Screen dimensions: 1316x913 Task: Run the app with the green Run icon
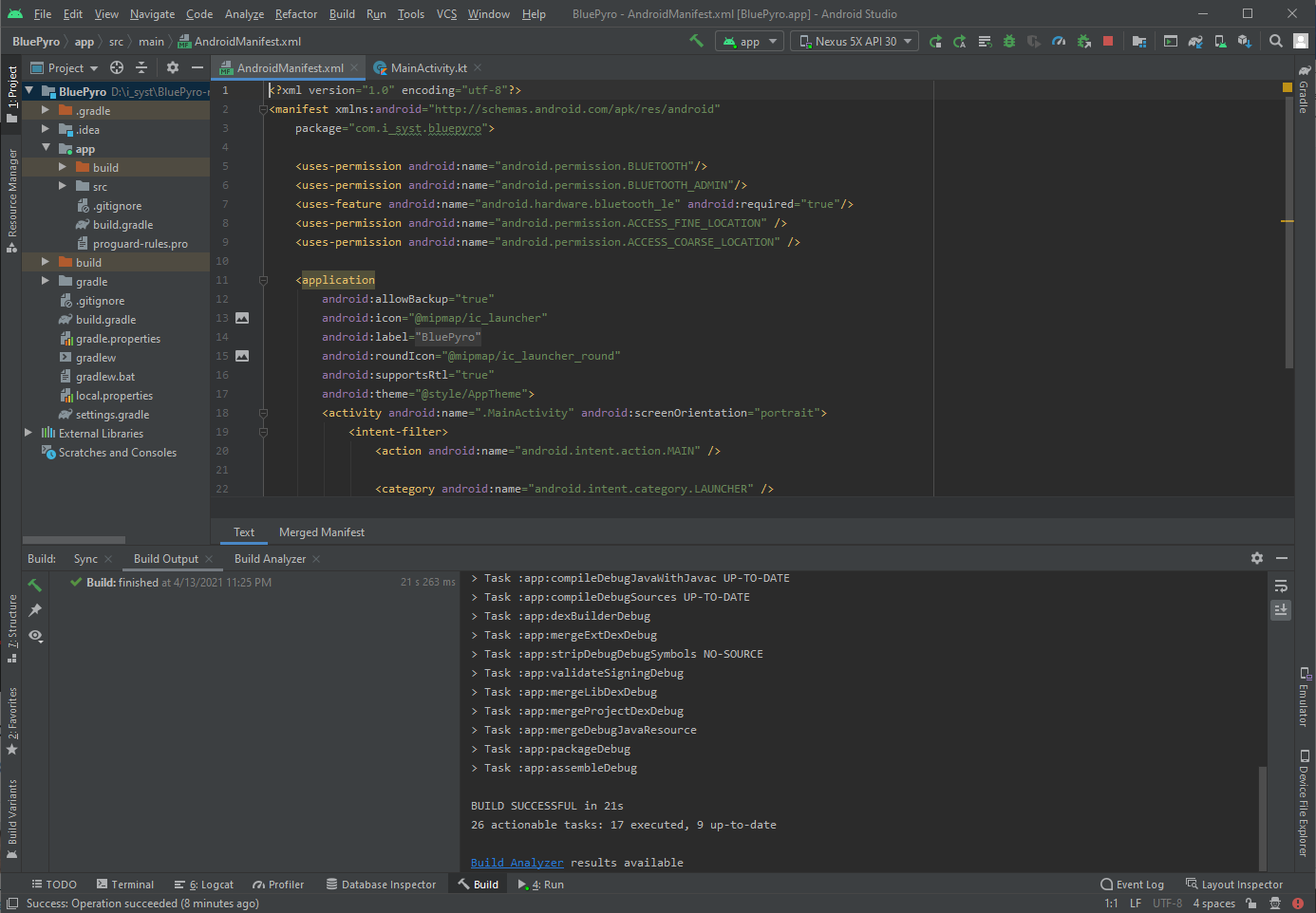pyautogui.click(x=935, y=41)
